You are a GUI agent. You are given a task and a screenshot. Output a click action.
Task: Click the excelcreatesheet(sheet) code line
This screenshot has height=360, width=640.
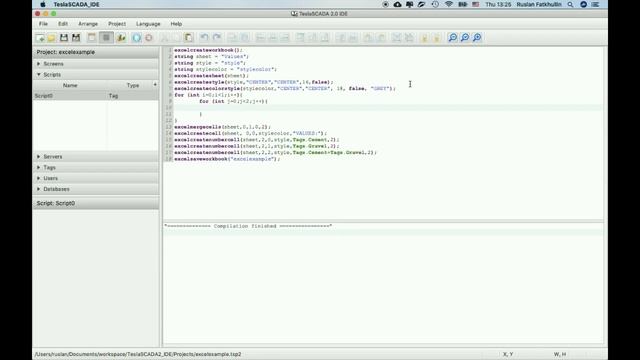click(211, 76)
